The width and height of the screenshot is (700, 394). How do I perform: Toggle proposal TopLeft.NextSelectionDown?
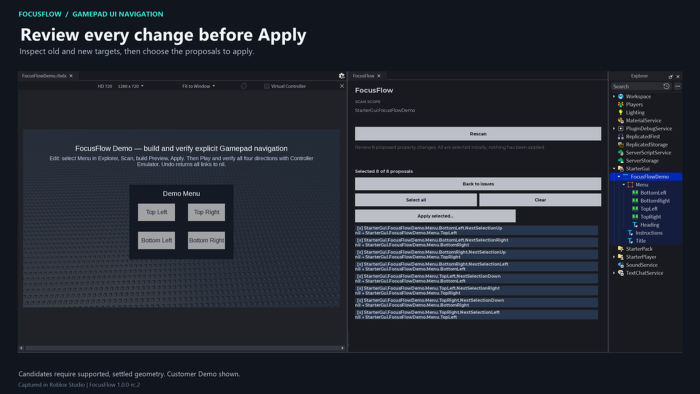476,279
